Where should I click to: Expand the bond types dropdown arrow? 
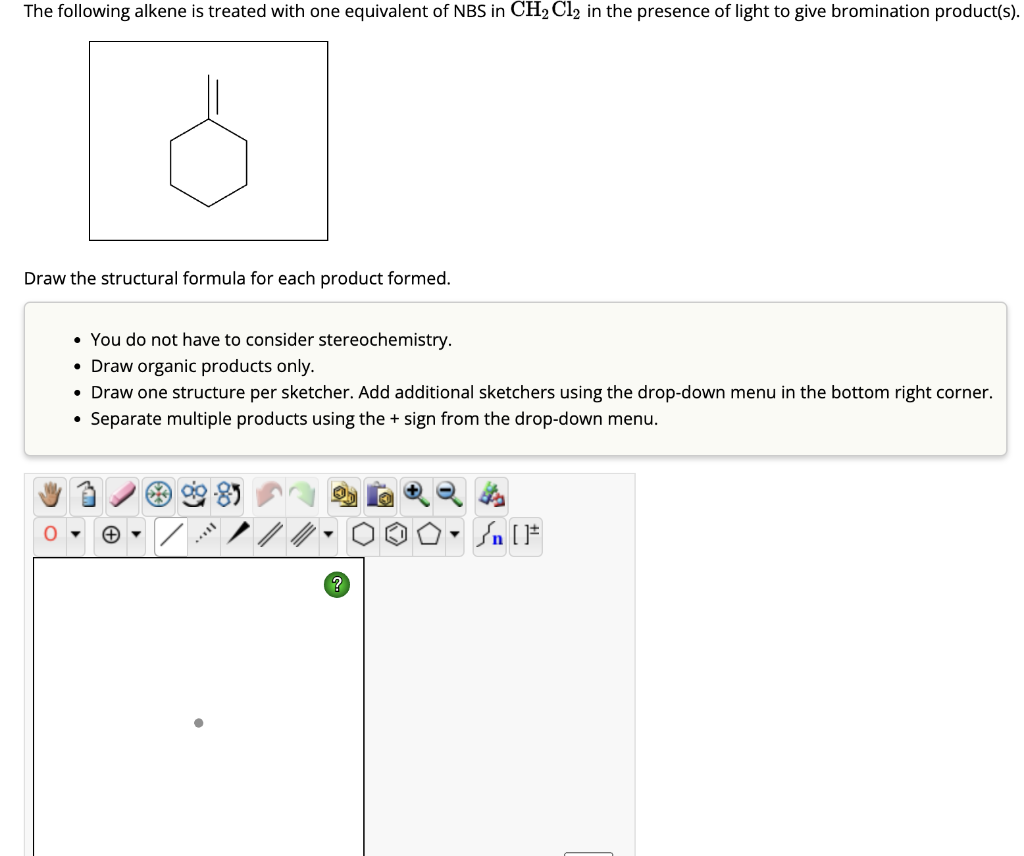(x=328, y=535)
